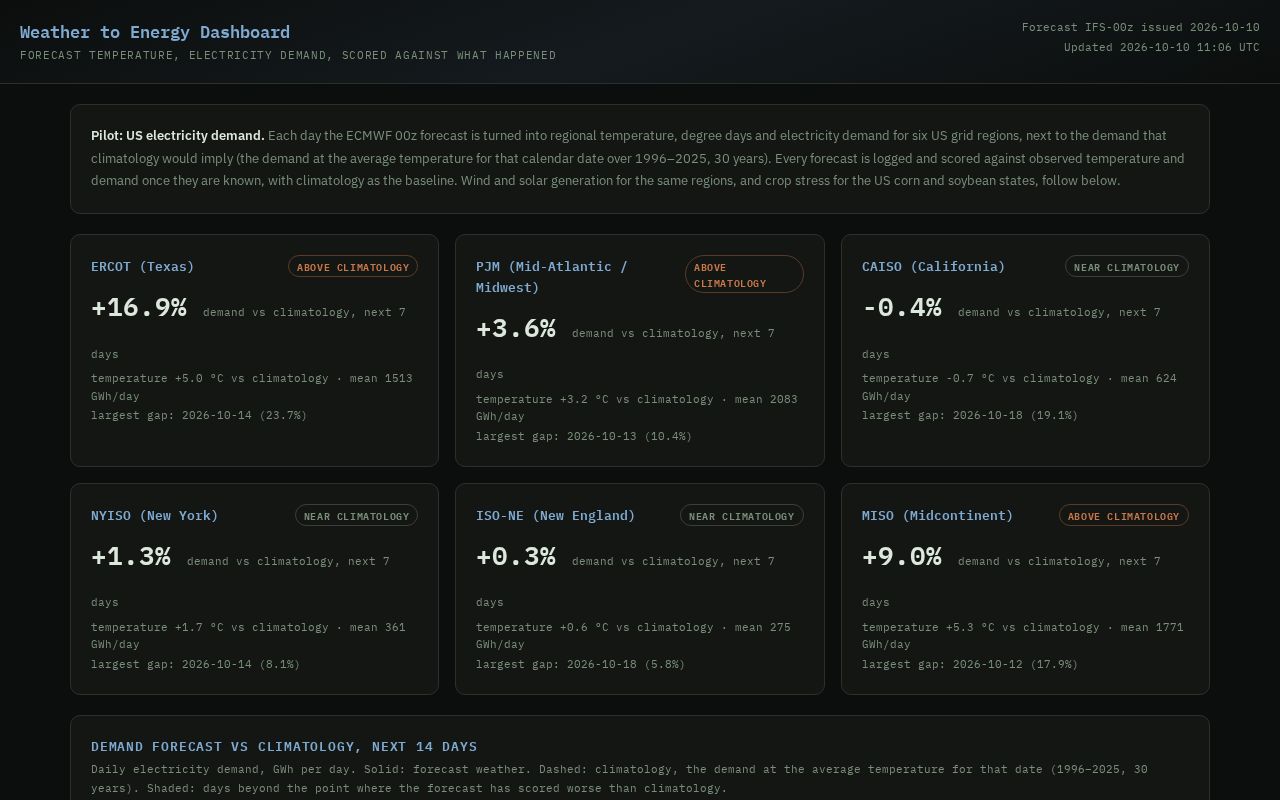
Task: Click the +3.6% demand value
Action: pos(516,328)
